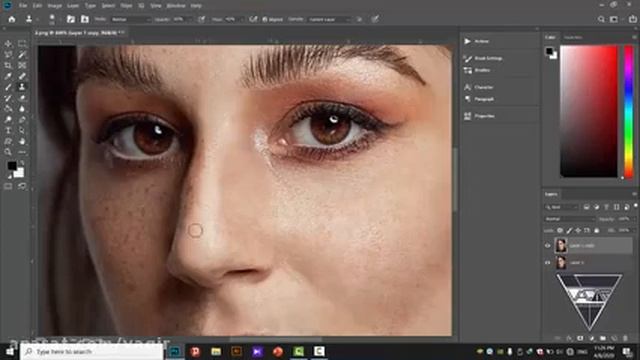Select the Clone Stamp tool
This screenshot has height=360, width=640.
22,87
